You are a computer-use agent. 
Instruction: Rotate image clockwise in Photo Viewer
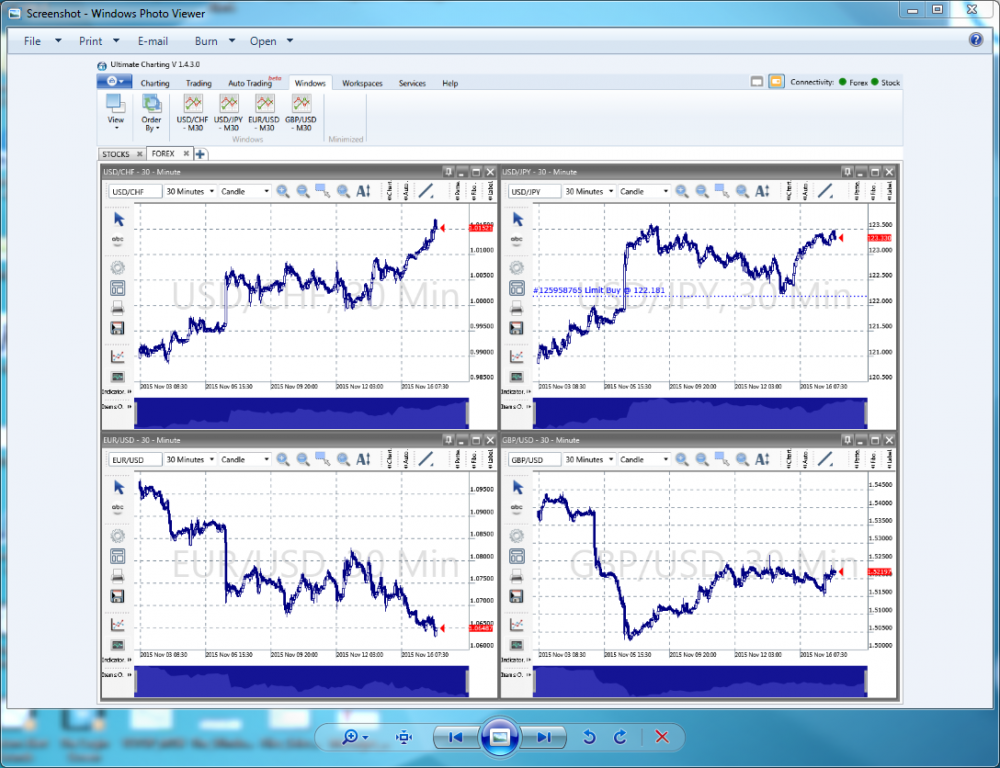(621, 737)
